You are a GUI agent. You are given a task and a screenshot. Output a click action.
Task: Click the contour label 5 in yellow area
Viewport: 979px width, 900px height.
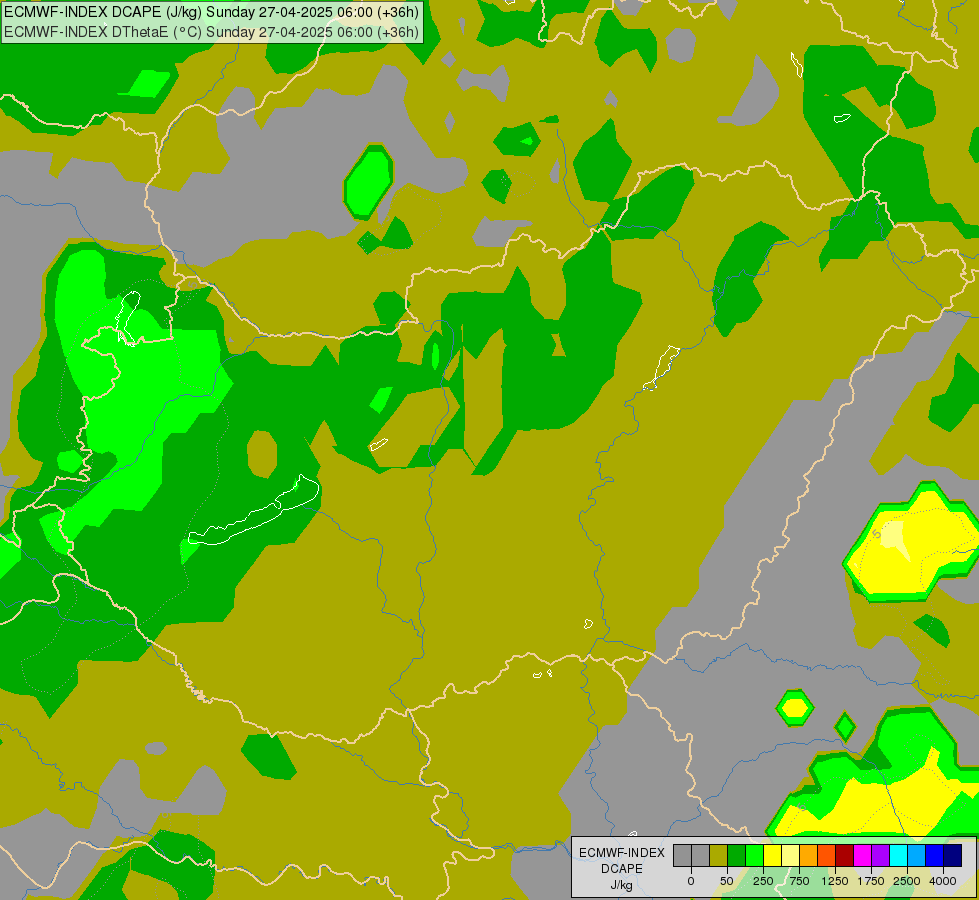pos(877,534)
